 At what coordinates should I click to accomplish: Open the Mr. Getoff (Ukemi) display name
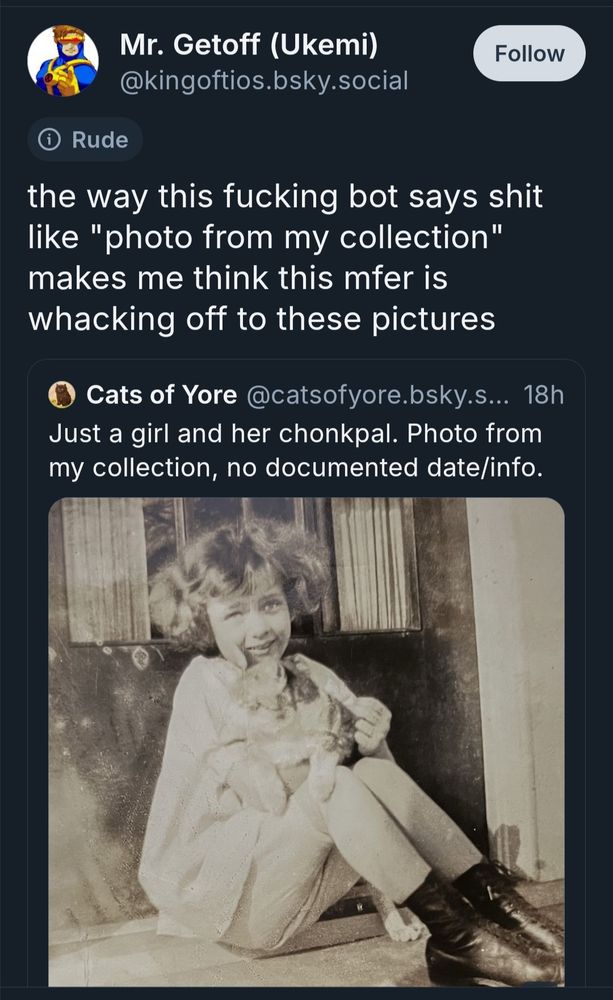pos(248,45)
